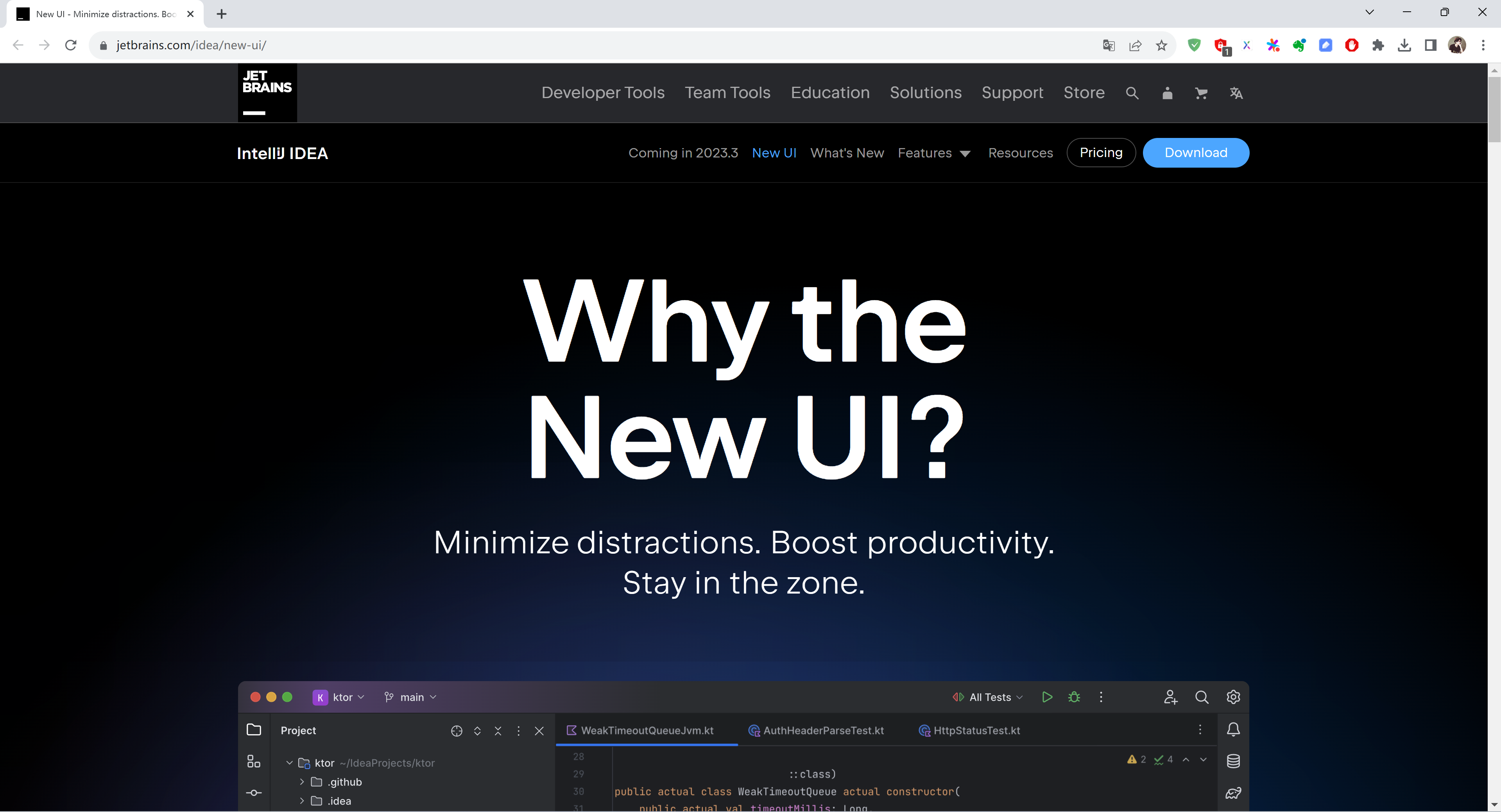Open the Features dropdown menu
This screenshot has height=812, width=1501.
point(934,153)
